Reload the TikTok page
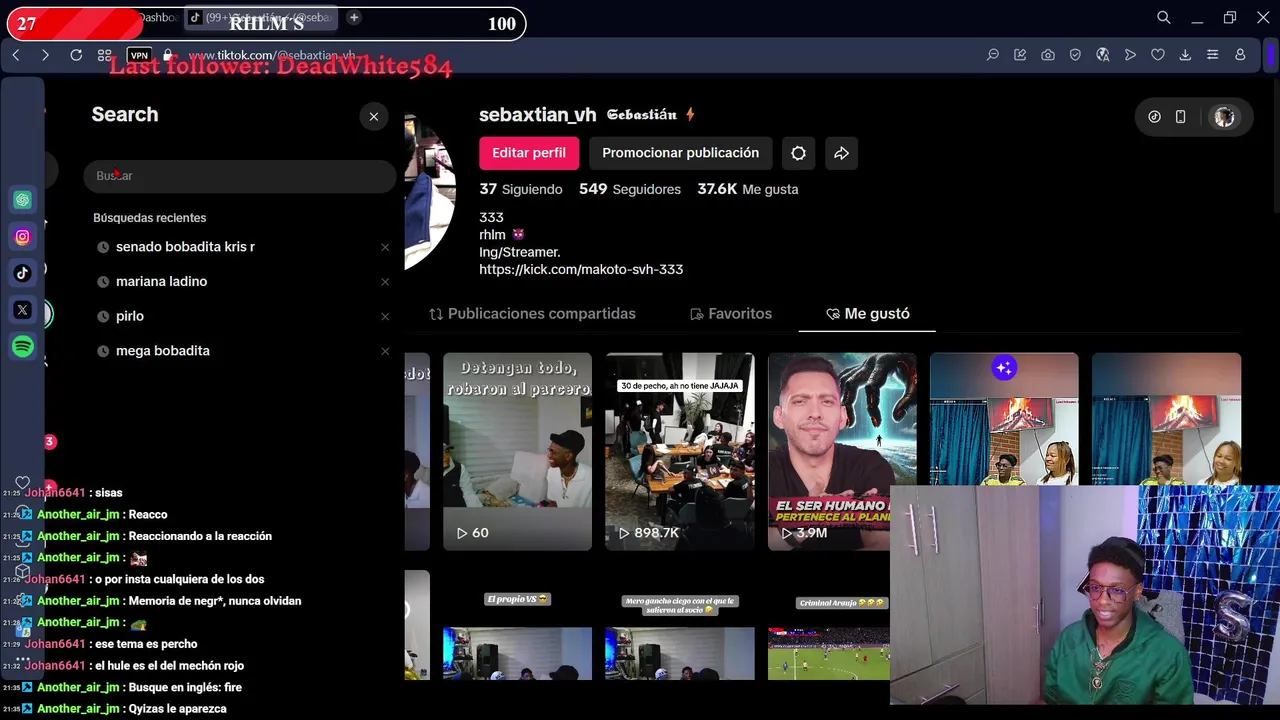 pos(76,55)
